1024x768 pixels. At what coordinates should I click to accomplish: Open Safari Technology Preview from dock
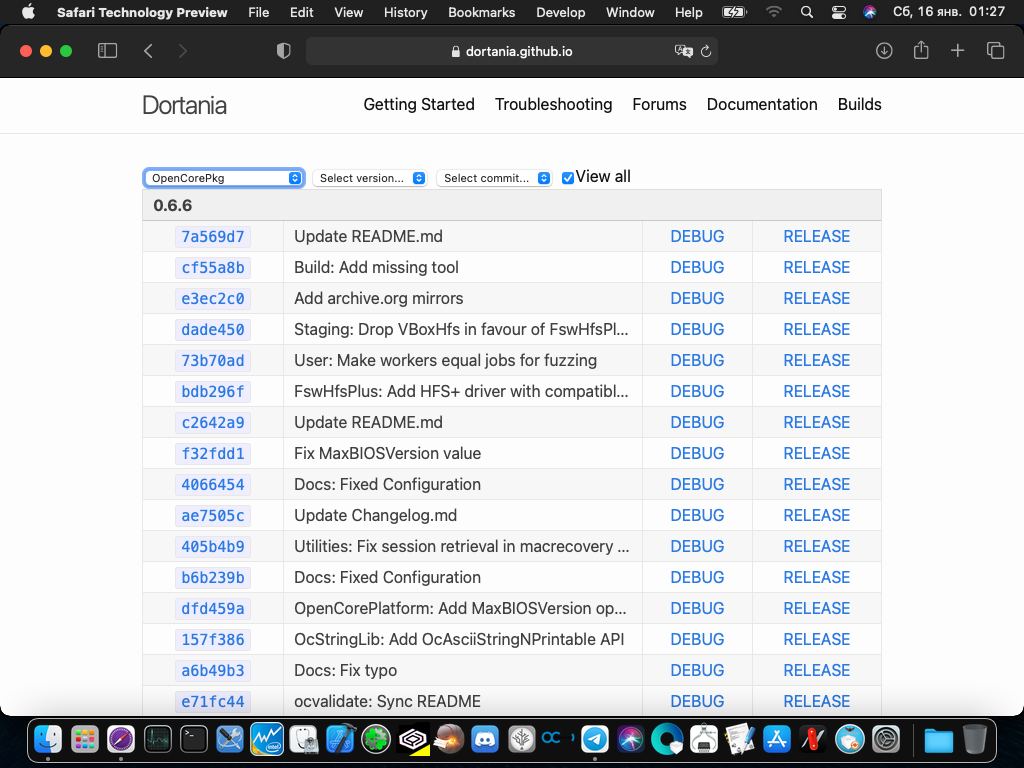(x=121, y=739)
